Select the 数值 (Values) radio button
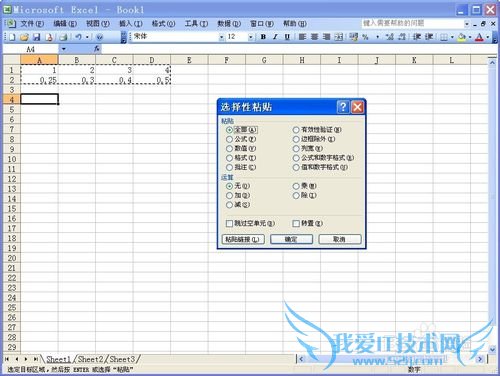Viewport: 500px width, 376px height. pyautogui.click(x=229, y=148)
